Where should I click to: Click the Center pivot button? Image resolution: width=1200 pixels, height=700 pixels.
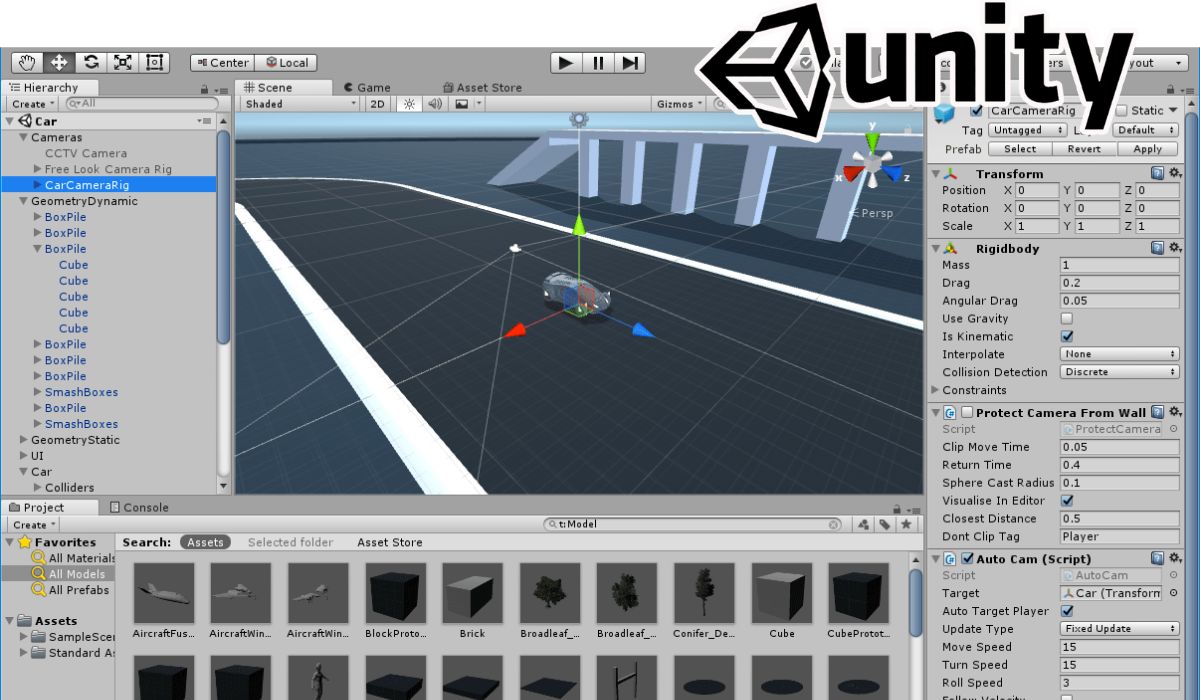pos(222,63)
